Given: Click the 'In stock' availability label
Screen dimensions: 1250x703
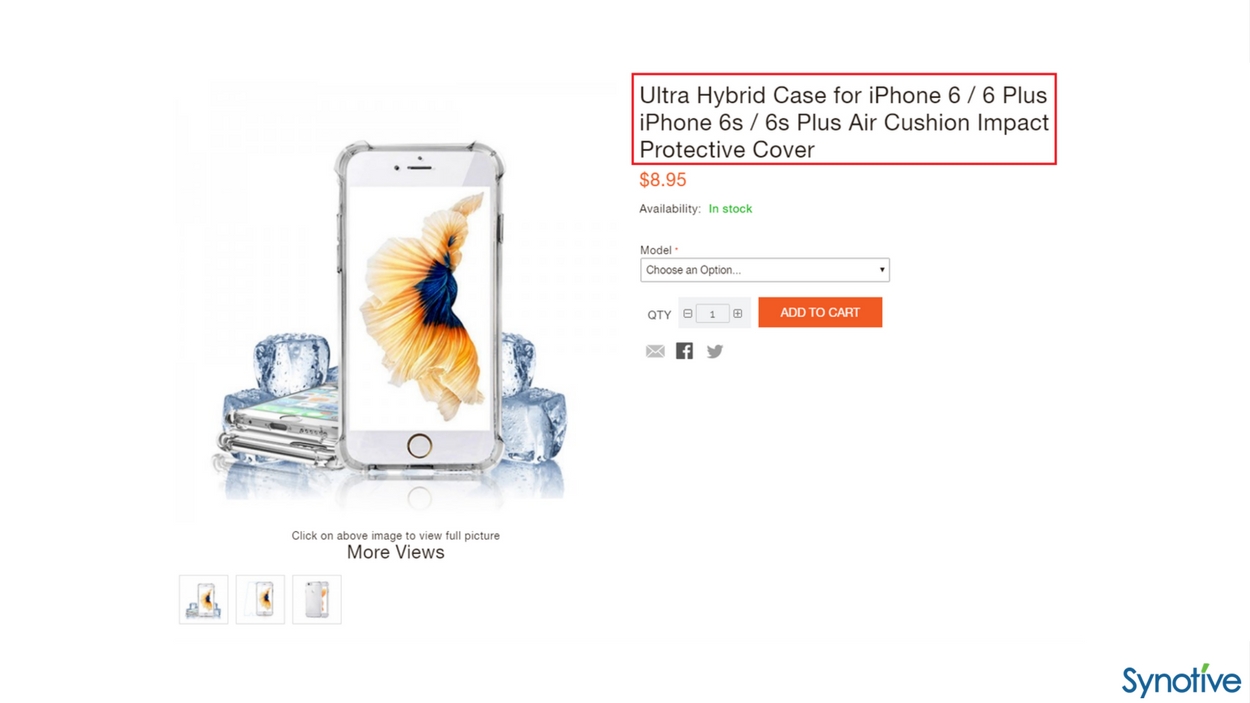Looking at the screenshot, I should point(730,209).
